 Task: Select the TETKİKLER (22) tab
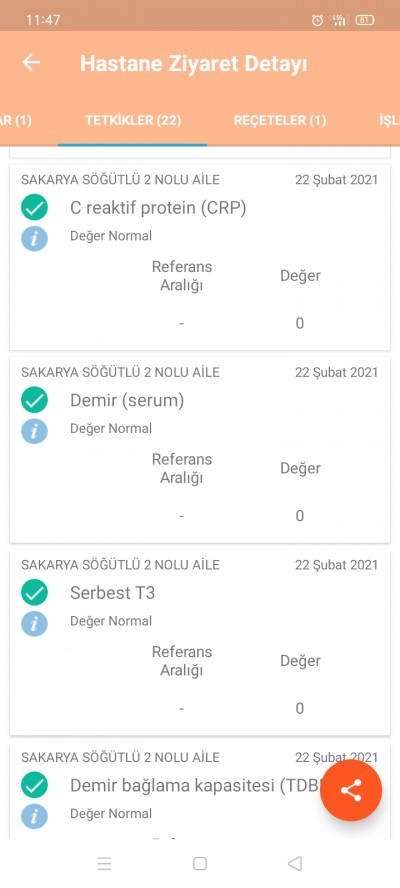pyautogui.click(x=133, y=121)
